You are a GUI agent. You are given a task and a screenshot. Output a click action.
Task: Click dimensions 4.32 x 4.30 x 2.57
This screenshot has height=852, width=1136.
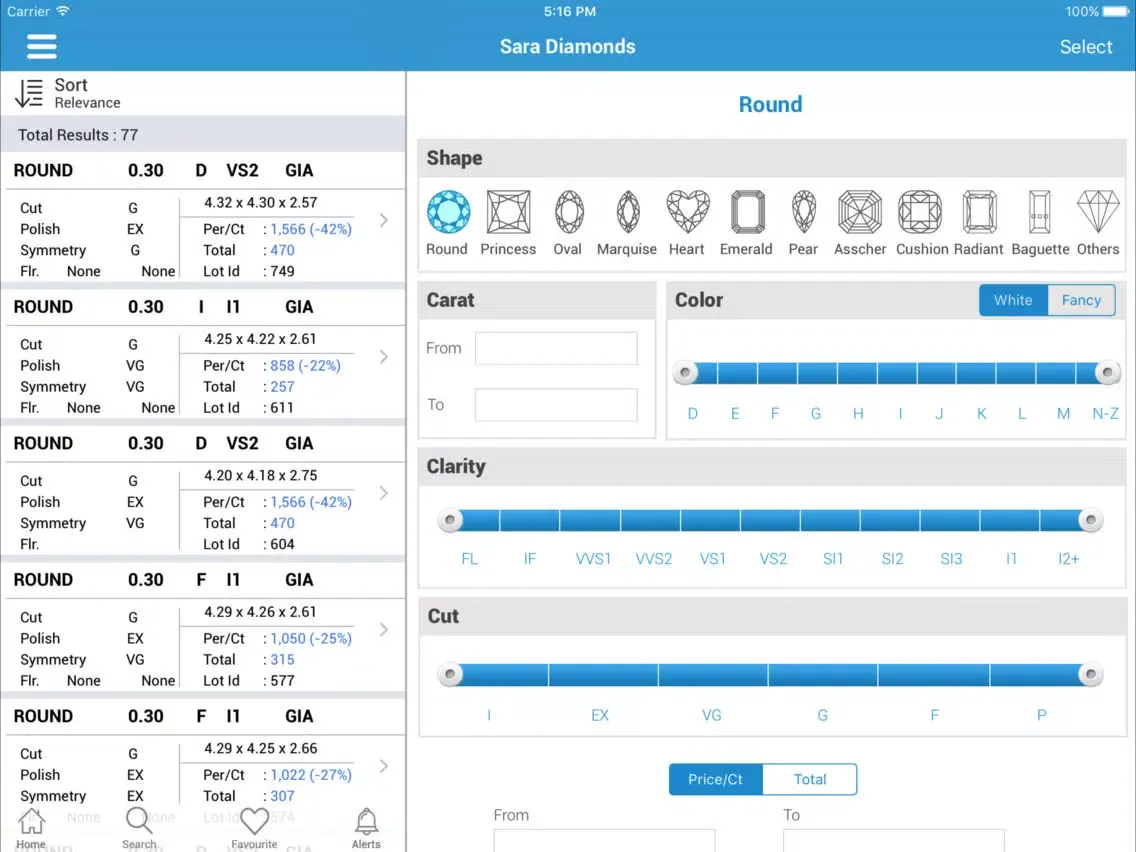tap(260, 203)
